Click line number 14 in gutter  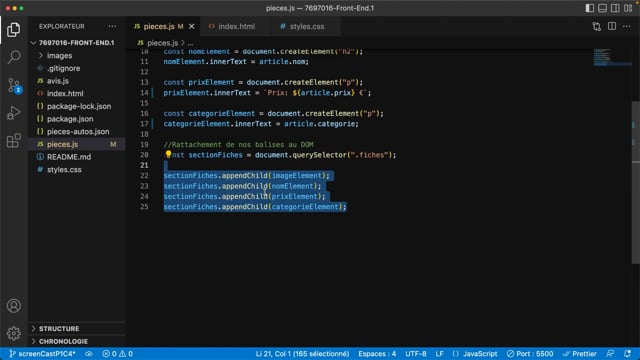(x=144, y=93)
